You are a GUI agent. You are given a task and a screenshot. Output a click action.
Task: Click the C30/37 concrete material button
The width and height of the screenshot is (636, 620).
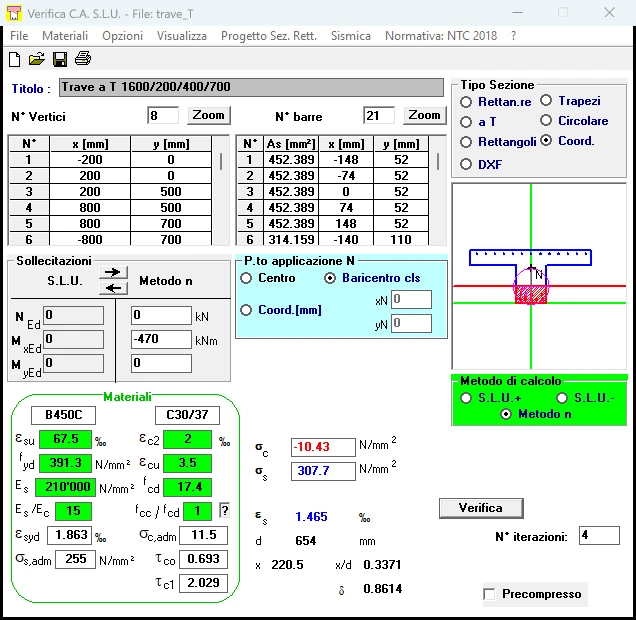(187, 415)
